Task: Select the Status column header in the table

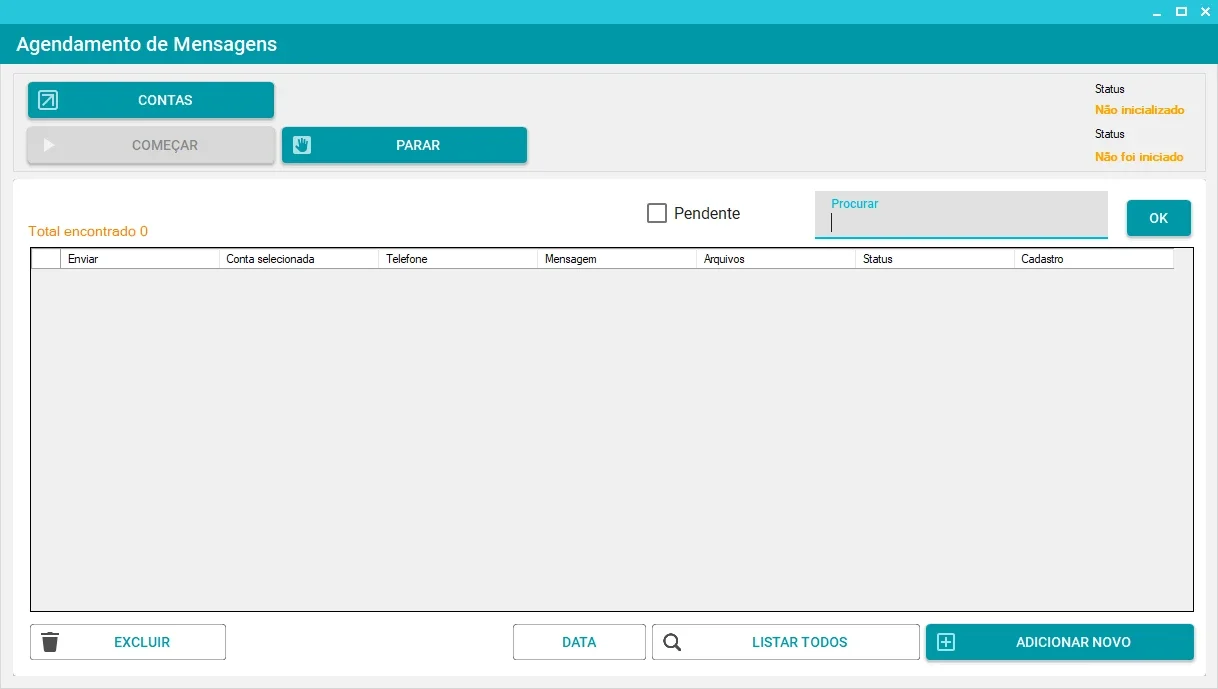Action: click(935, 259)
